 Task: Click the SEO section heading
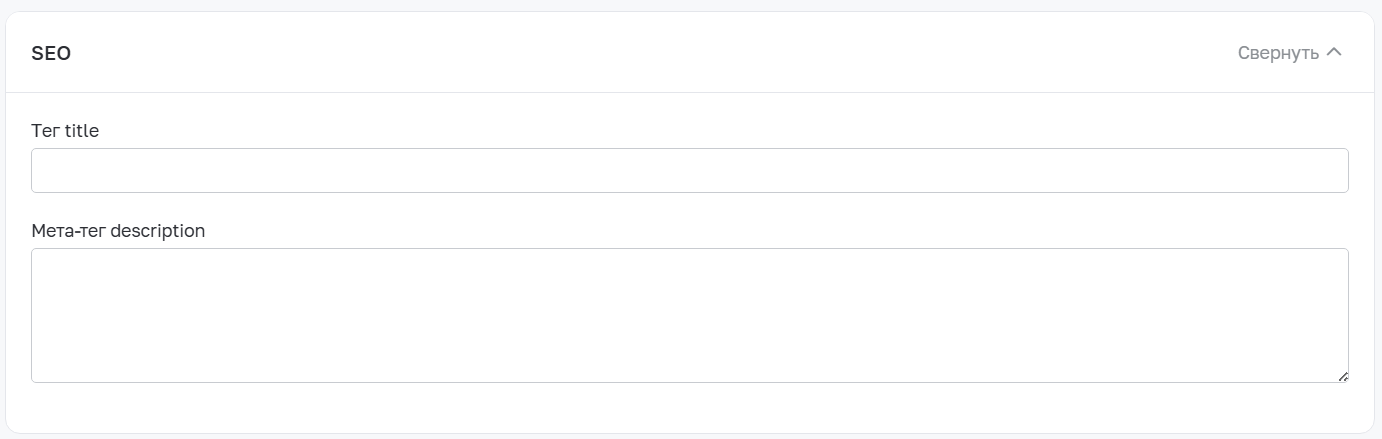[51, 54]
